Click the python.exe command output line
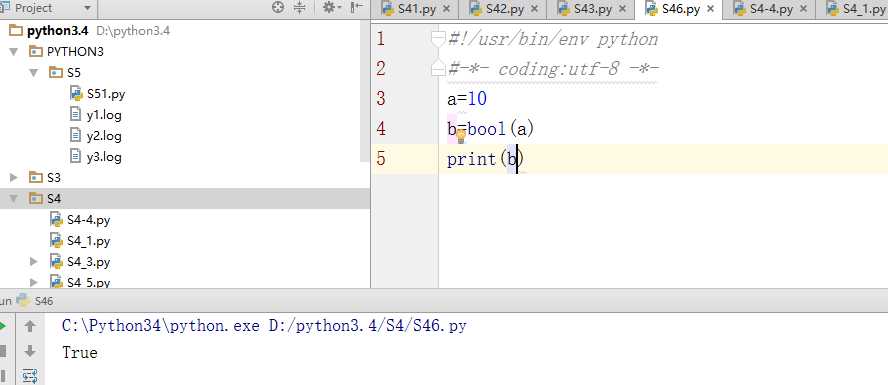This screenshot has width=888, height=385. click(x=264, y=326)
